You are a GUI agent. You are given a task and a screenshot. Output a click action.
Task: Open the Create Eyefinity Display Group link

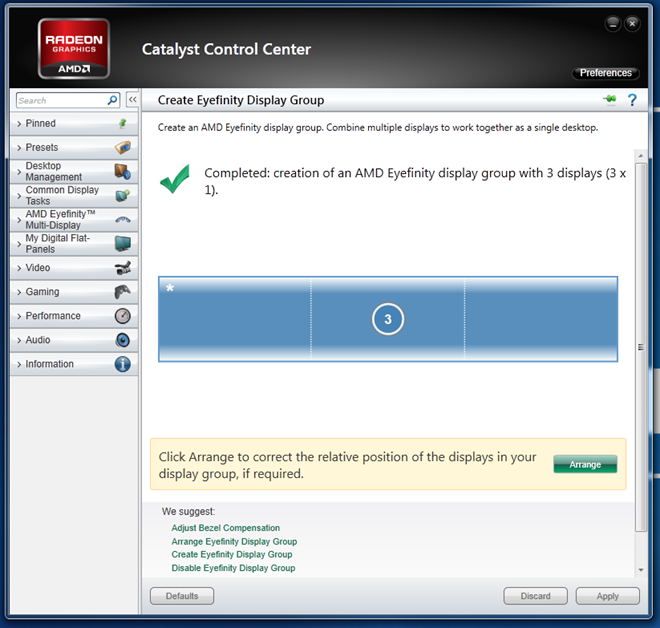click(x=232, y=554)
